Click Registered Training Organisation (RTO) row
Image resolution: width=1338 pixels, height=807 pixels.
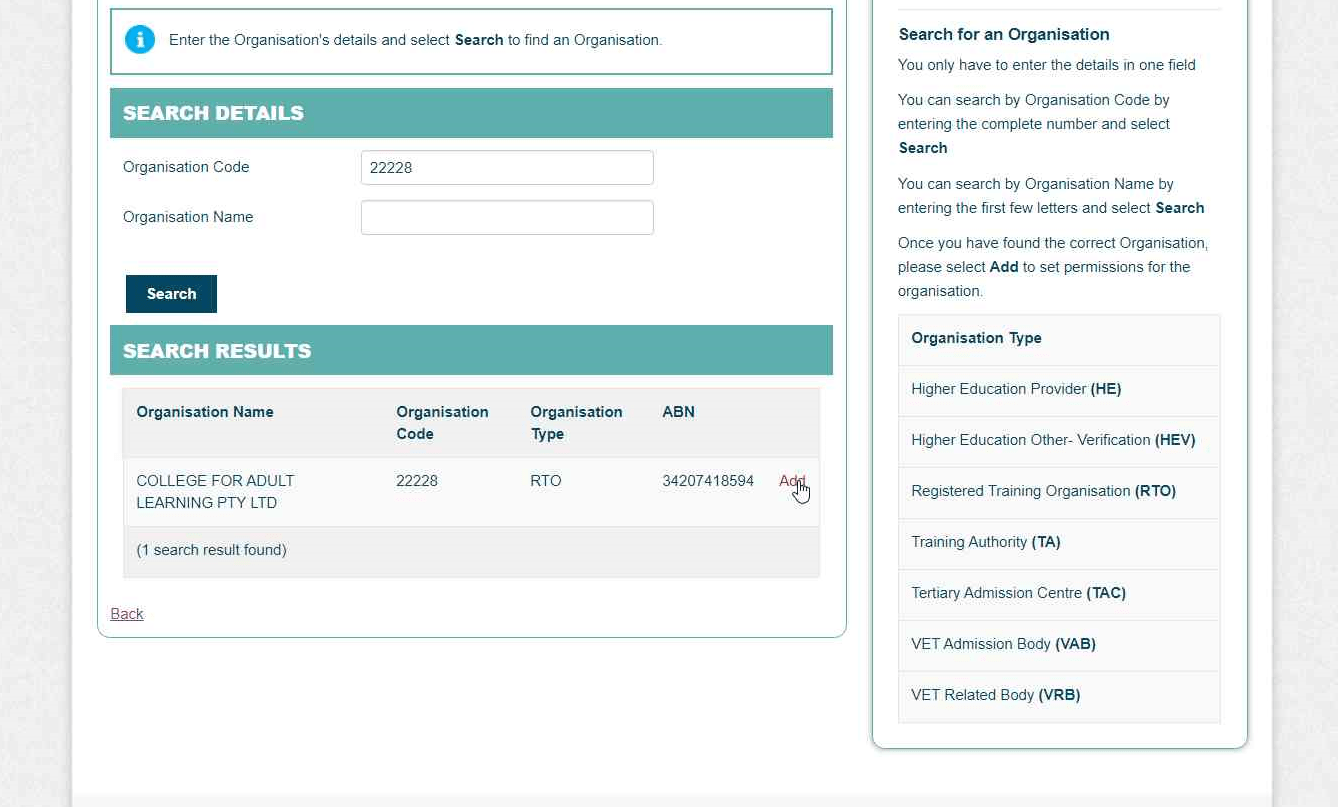point(1043,491)
